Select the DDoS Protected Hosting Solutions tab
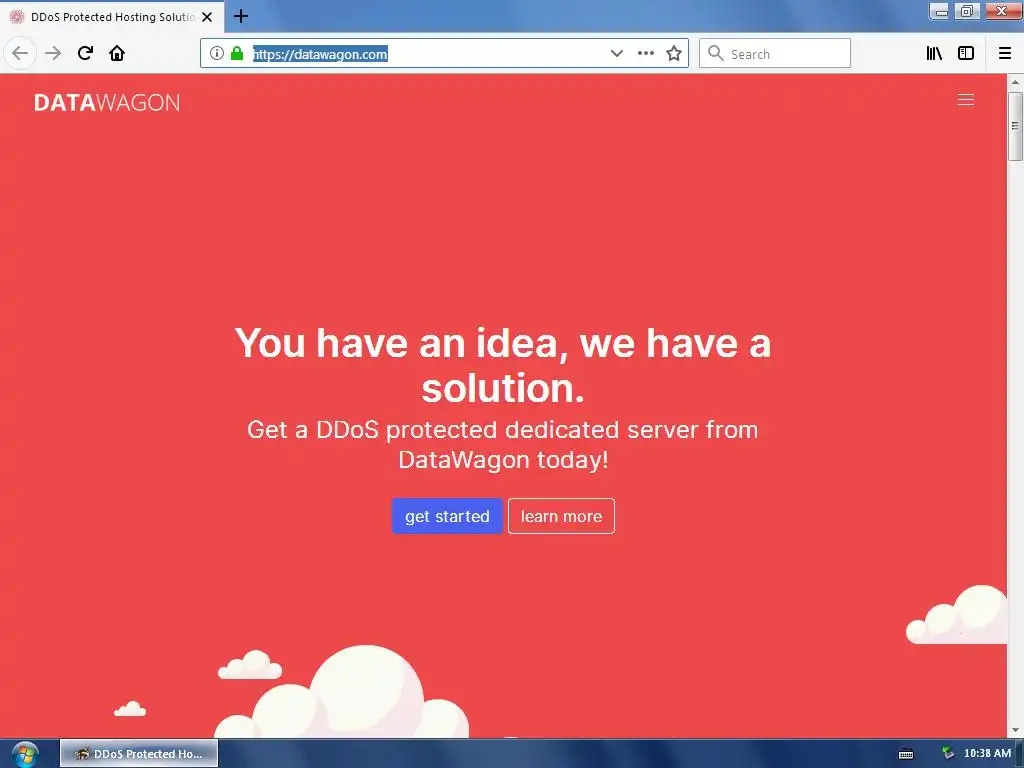Screen dimensions: 1024x768 (112, 17)
